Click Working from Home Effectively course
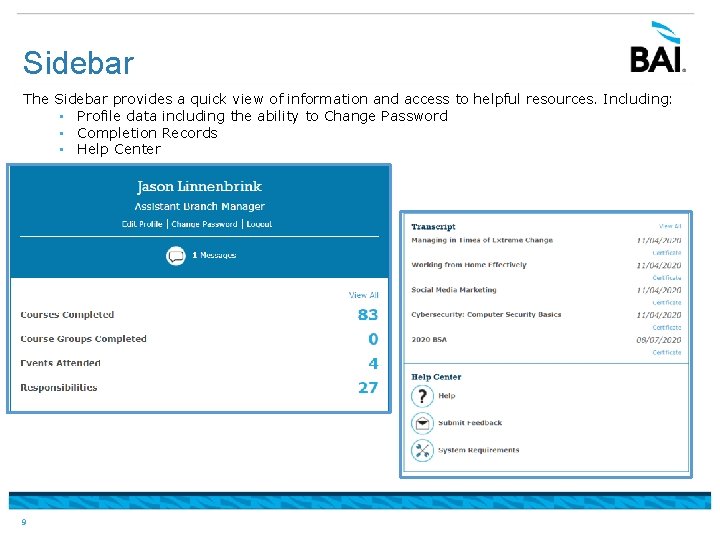Image resolution: width=720 pixels, height=540 pixels. tap(469, 265)
